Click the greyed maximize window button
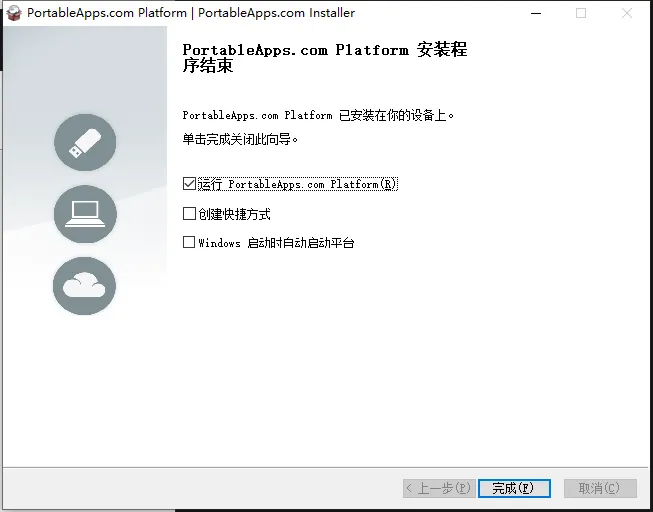653x512 pixels. (581, 13)
